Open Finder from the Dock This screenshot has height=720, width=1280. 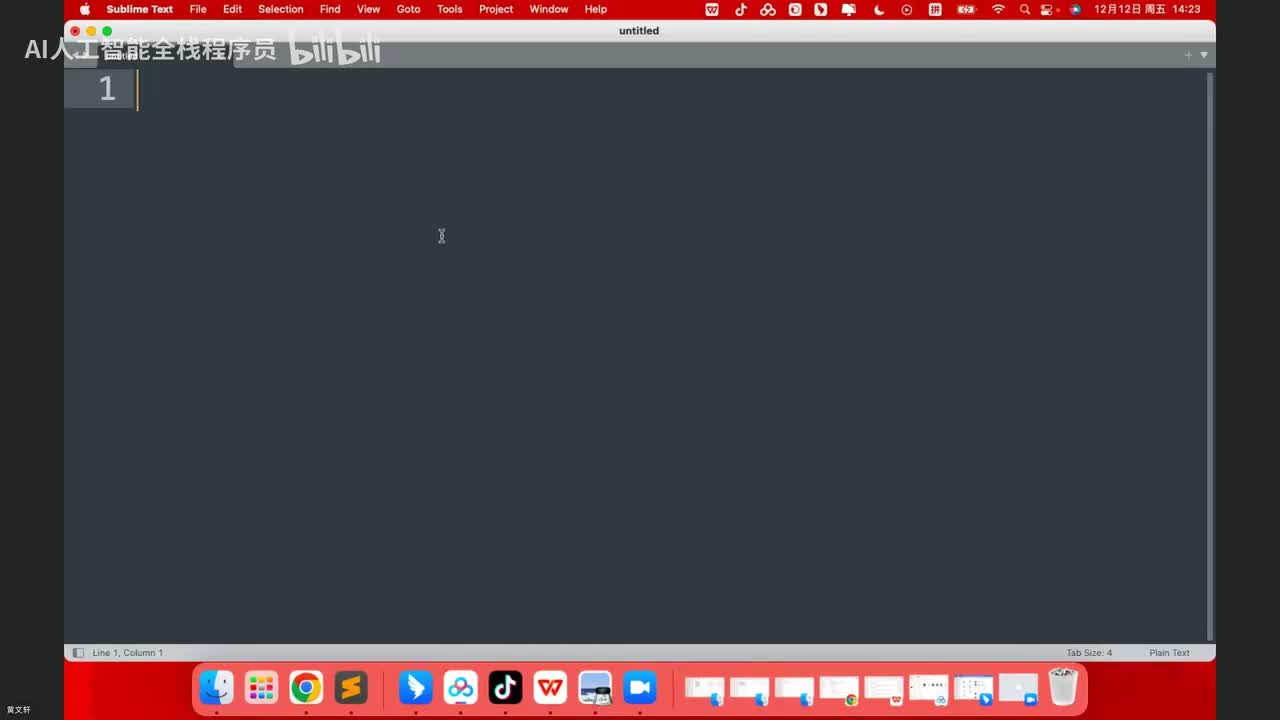click(x=217, y=688)
